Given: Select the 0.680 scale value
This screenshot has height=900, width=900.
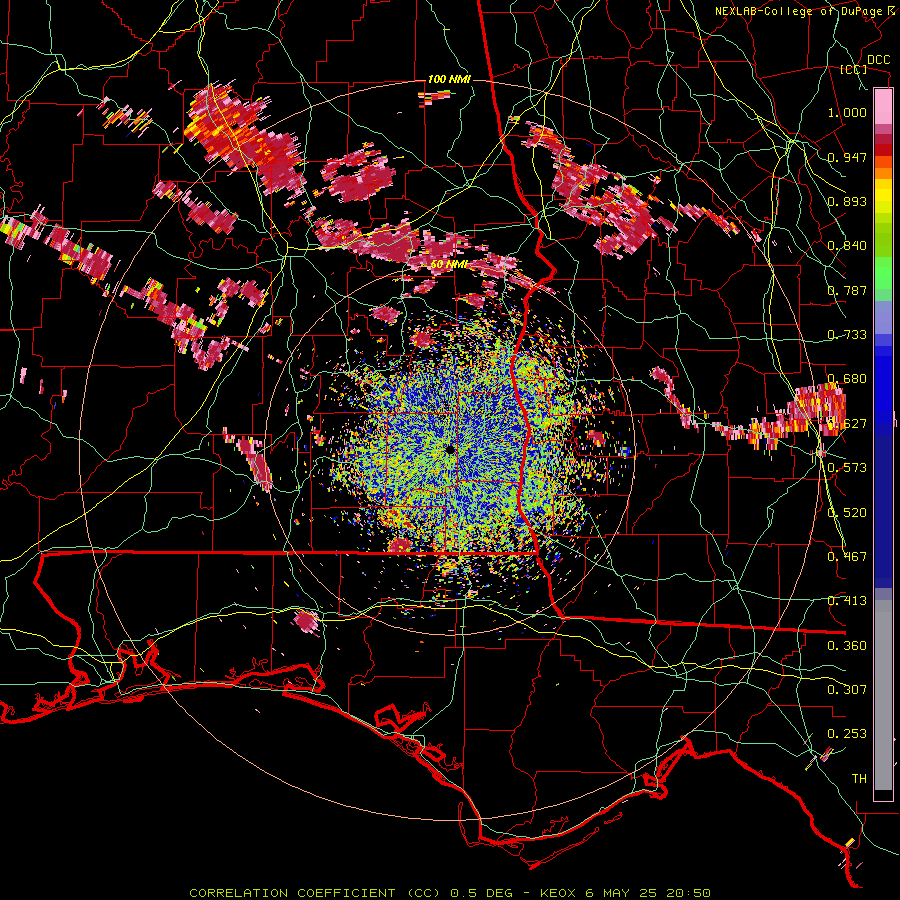Looking at the screenshot, I should tap(847, 378).
